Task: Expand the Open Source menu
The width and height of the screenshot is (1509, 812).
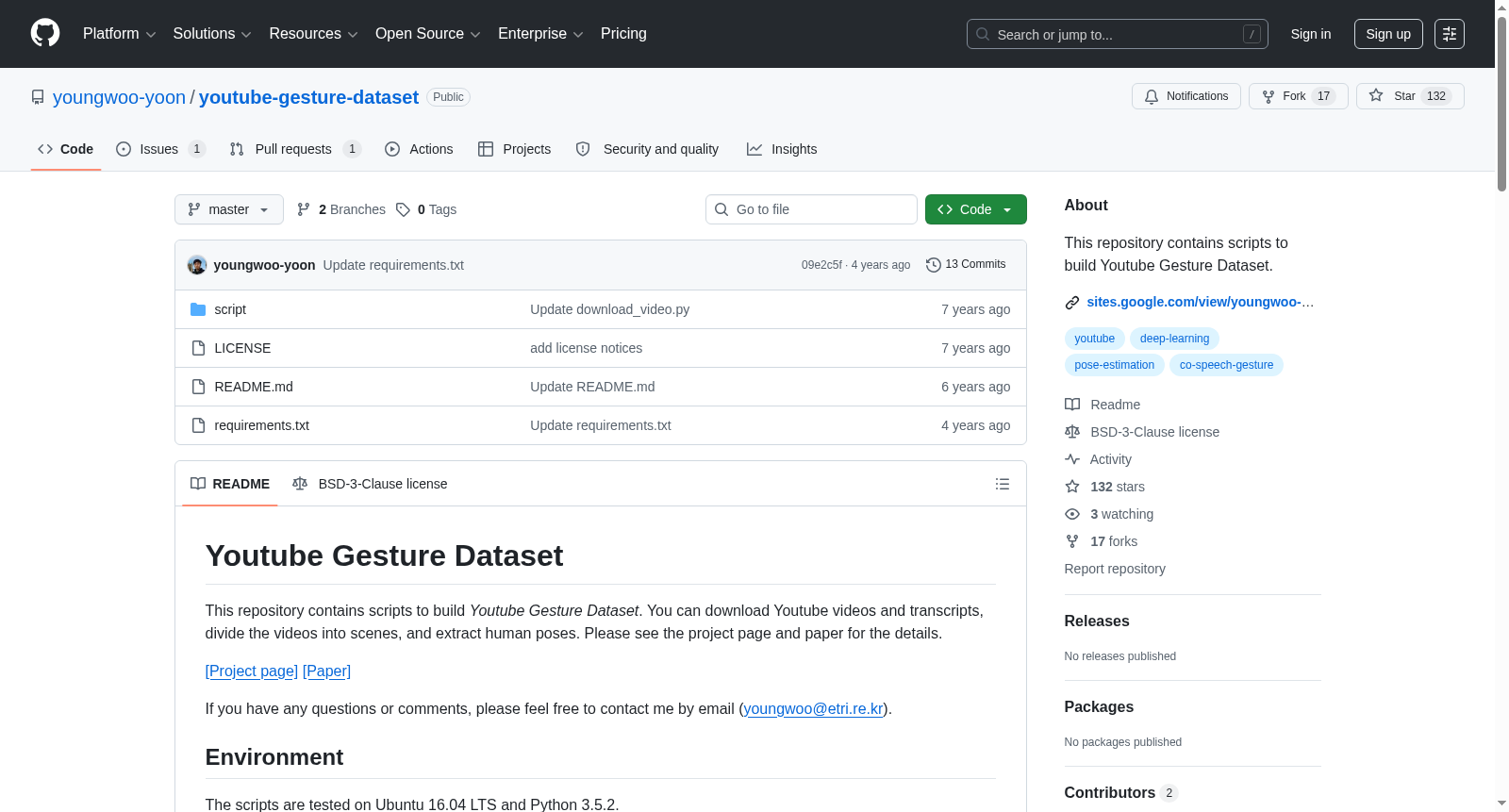Action: coord(427,34)
